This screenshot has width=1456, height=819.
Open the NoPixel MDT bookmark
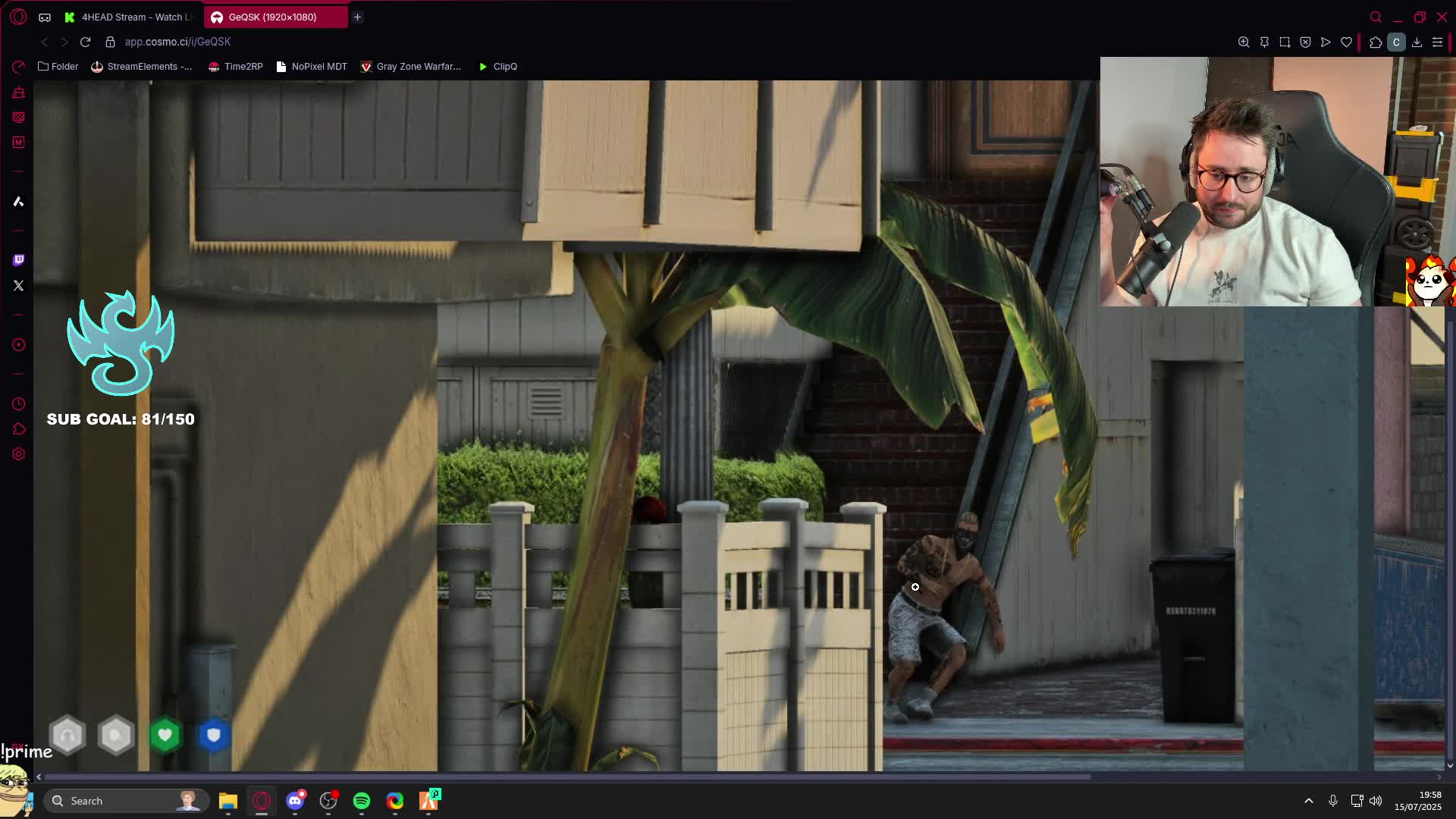[x=312, y=67]
